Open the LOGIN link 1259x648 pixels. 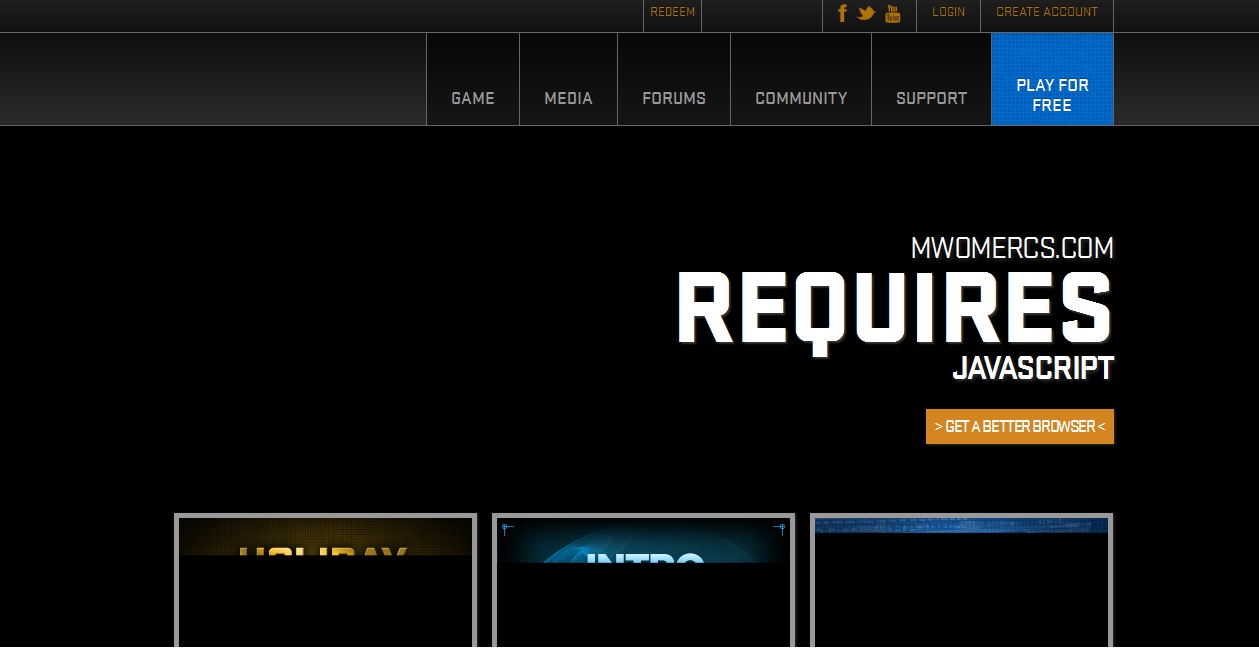tap(948, 12)
